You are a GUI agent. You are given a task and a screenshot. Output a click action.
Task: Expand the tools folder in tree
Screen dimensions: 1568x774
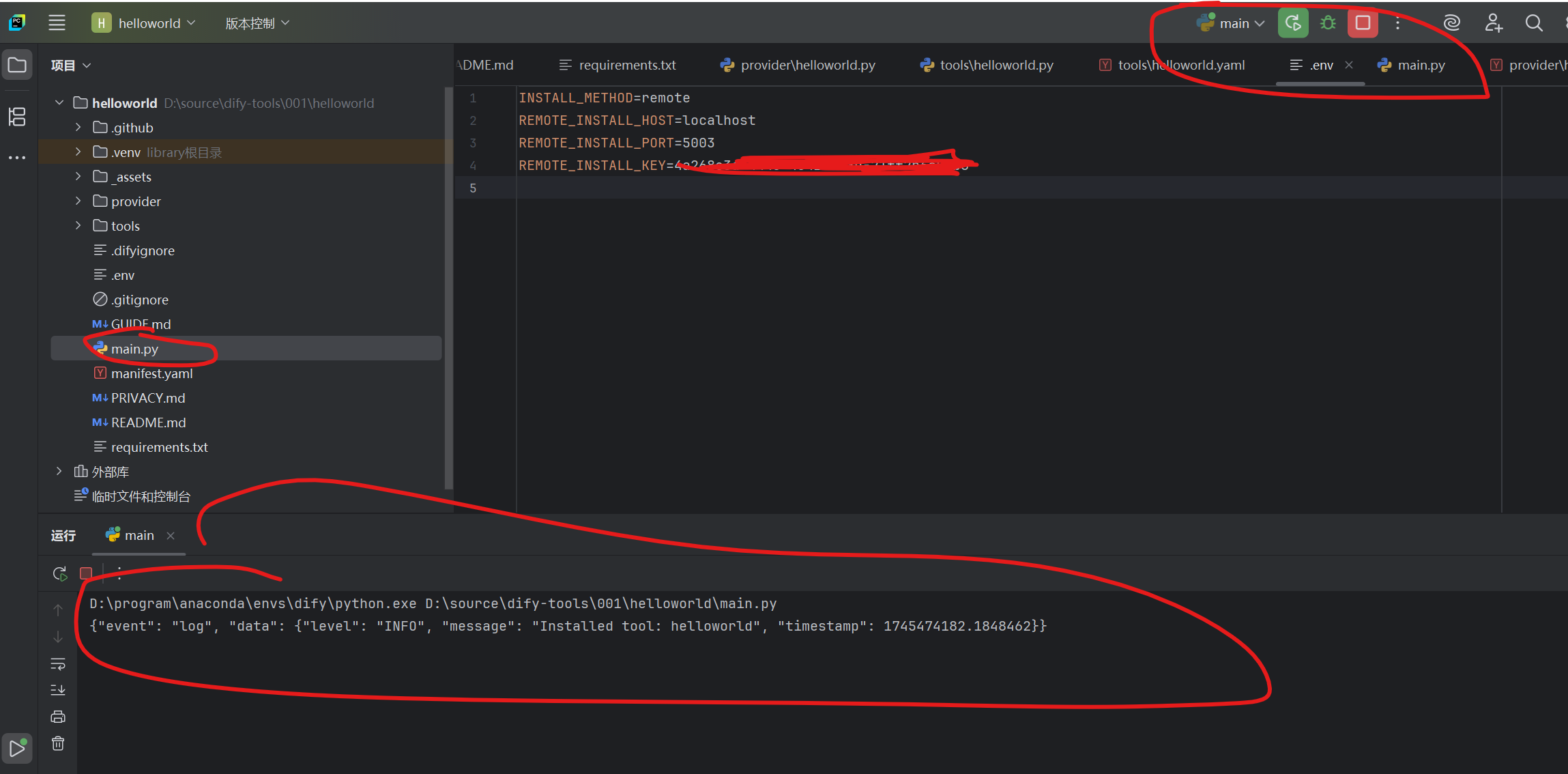click(x=78, y=226)
